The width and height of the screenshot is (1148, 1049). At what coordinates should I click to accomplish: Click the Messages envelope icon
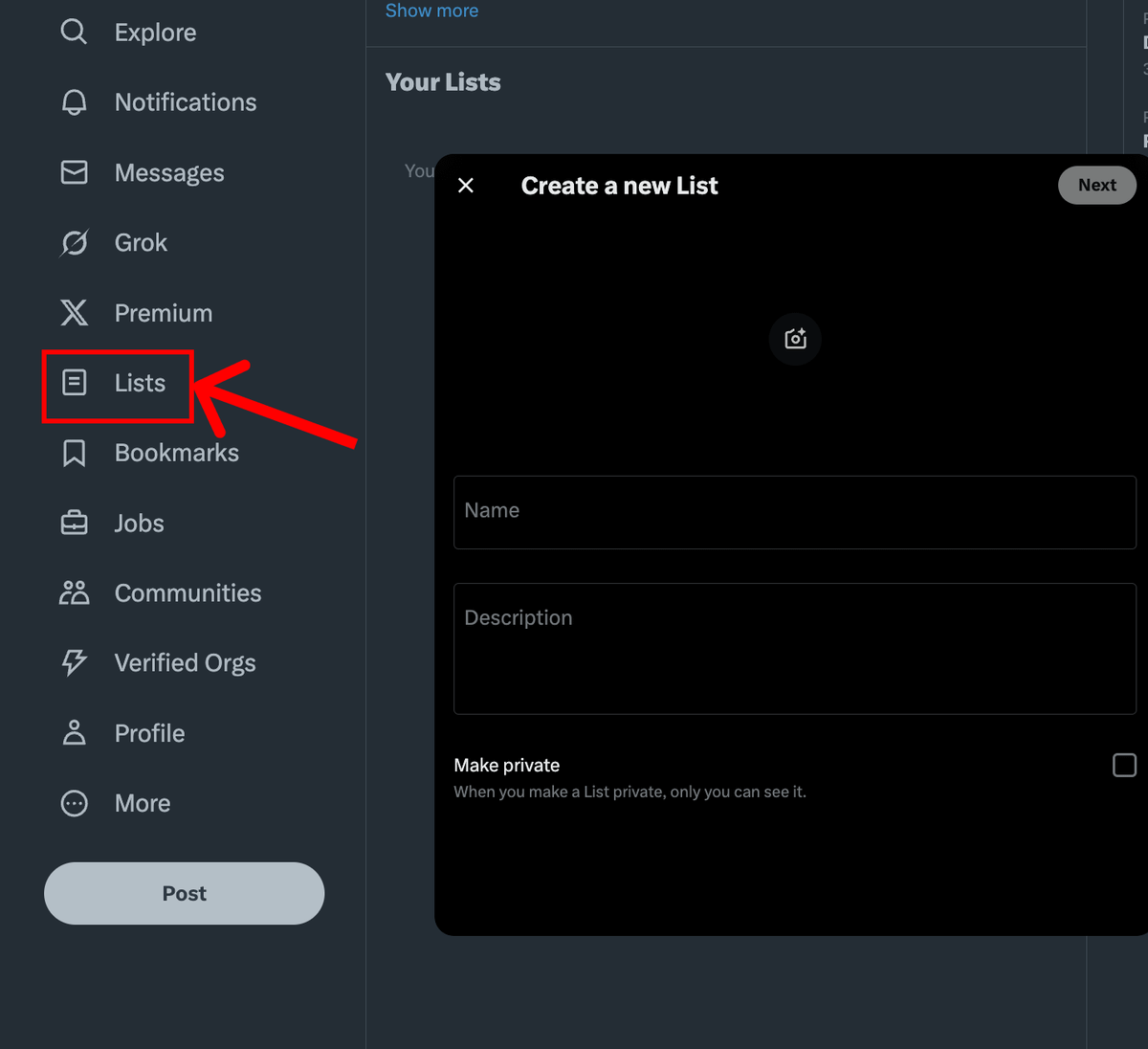pyautogui.click(x=74, y=172)
